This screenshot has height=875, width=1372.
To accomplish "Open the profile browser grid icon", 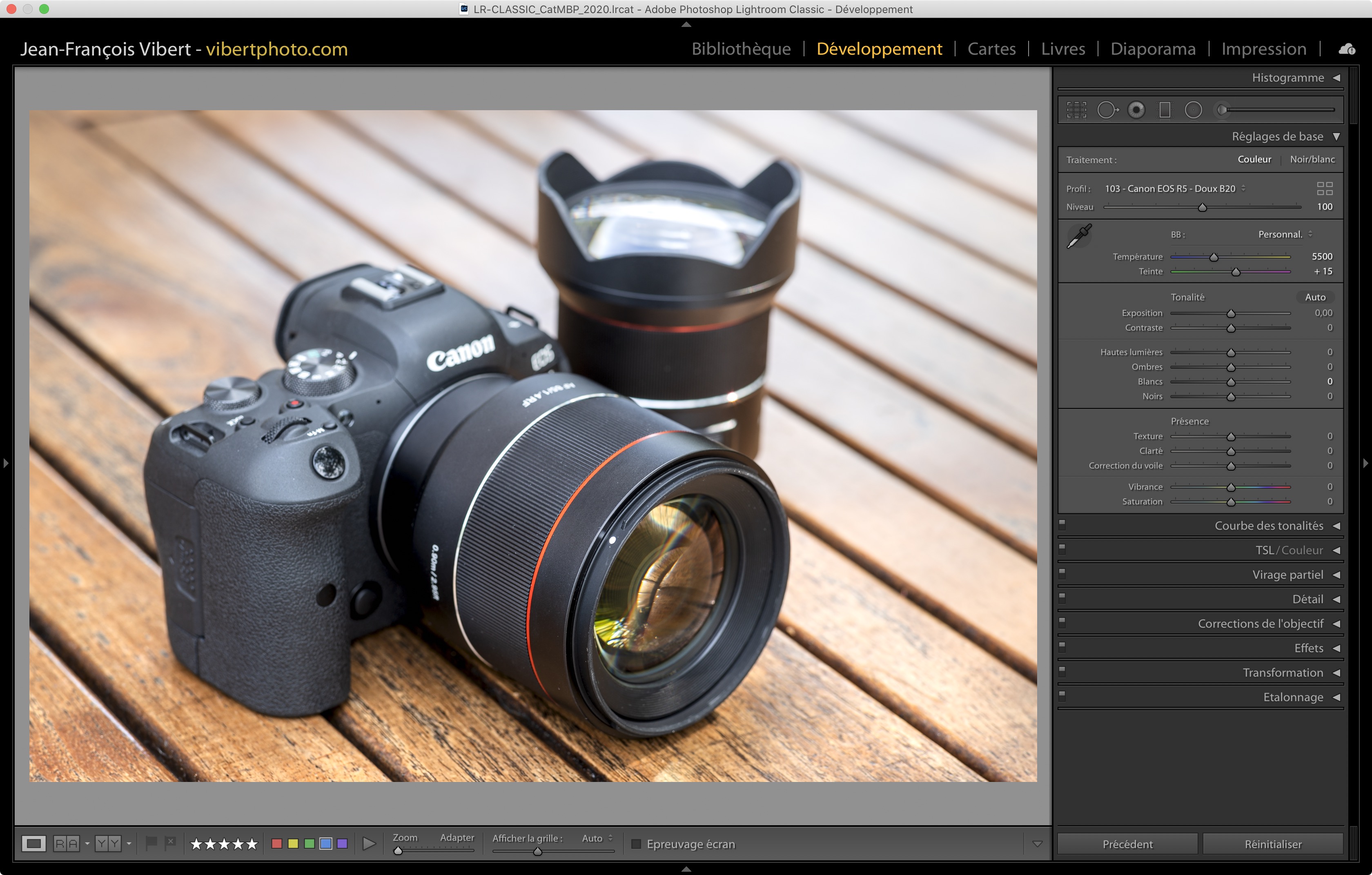I will (1325, 189).
